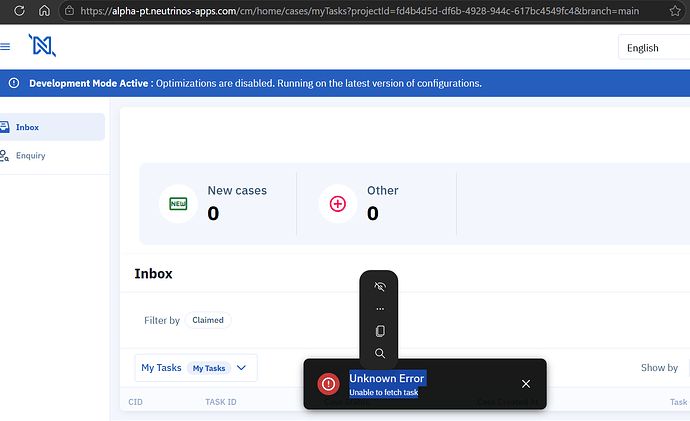Go to the browser home page icon
The height and width of the screenshot is (421, 690).
coord(44,11)
